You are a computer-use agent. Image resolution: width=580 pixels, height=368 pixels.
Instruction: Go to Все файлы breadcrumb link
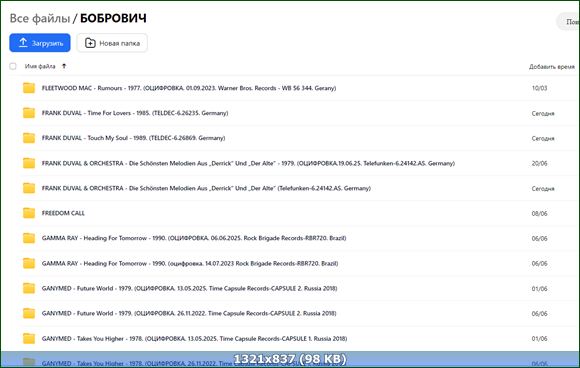pyautogui.click(x=40, y=18)
